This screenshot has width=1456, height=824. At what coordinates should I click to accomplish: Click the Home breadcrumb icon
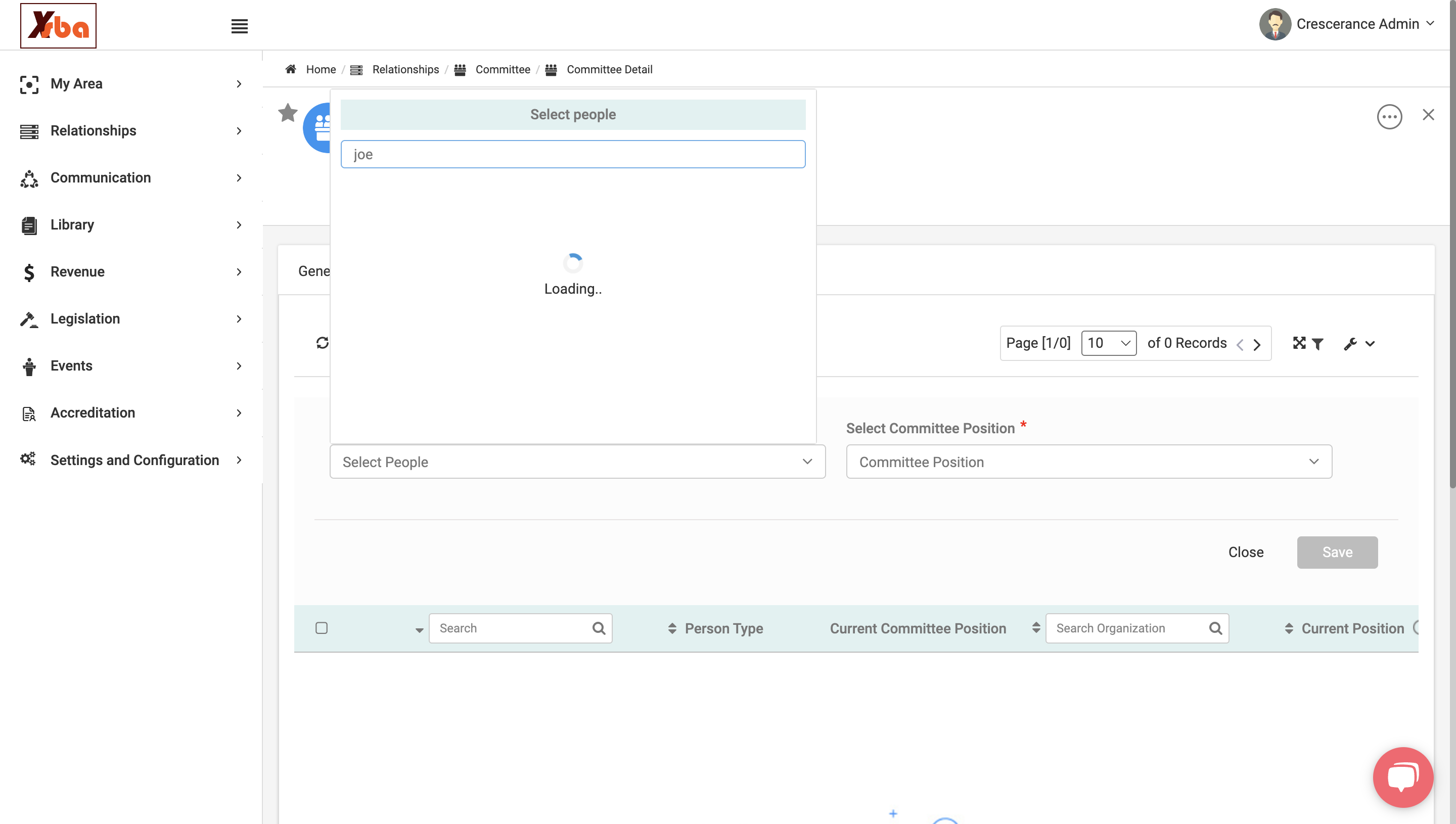pyautogui.click(x=291, y=69)
